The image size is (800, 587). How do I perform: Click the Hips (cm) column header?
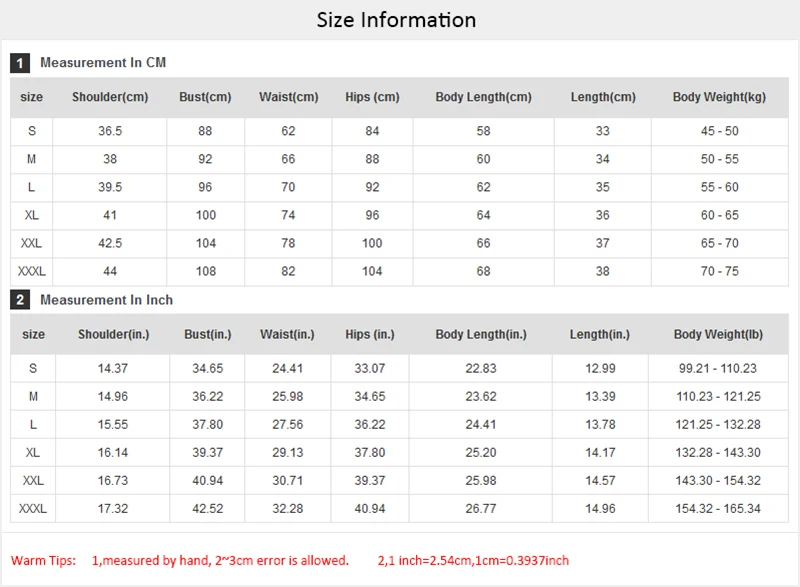click(x=372, y=97)
